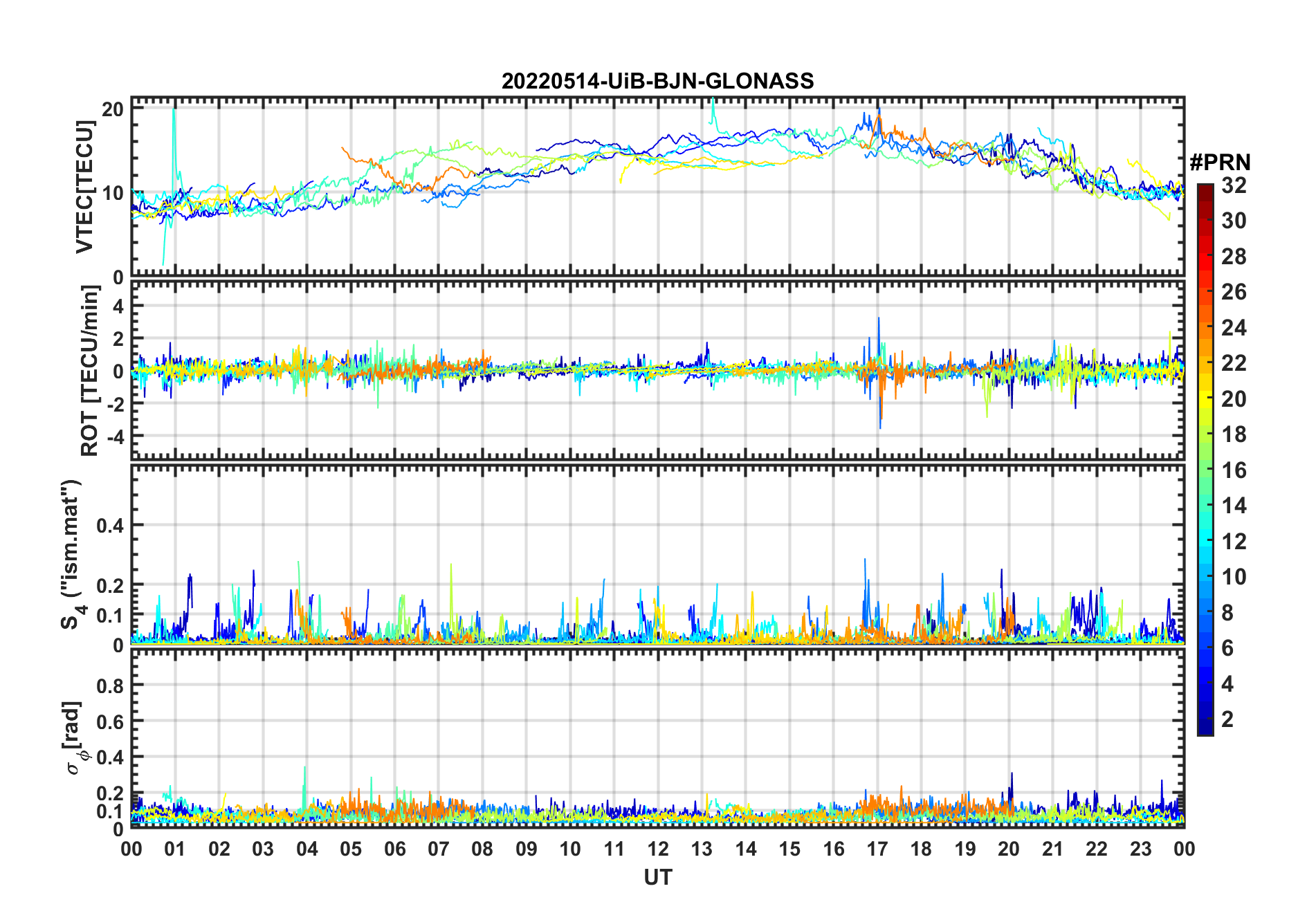Click the x-axis tick label 21

coord(1053,849)
